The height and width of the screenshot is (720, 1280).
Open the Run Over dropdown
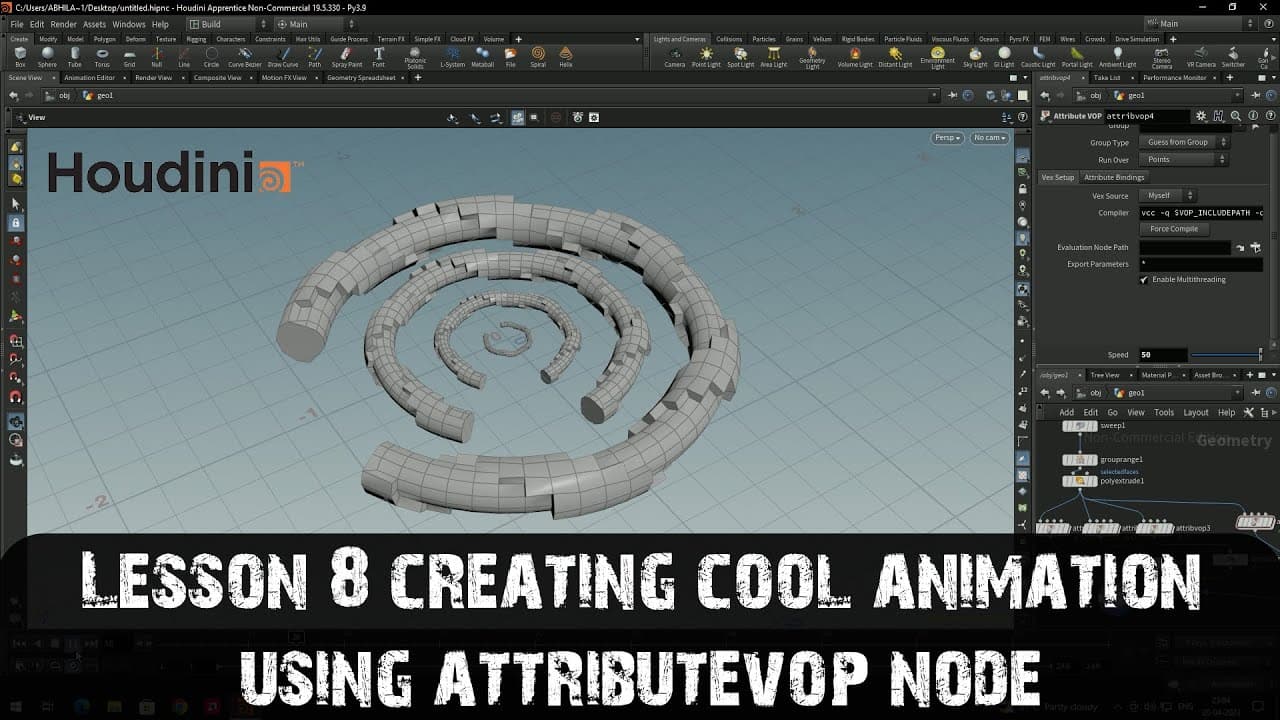coord(1184,159)
